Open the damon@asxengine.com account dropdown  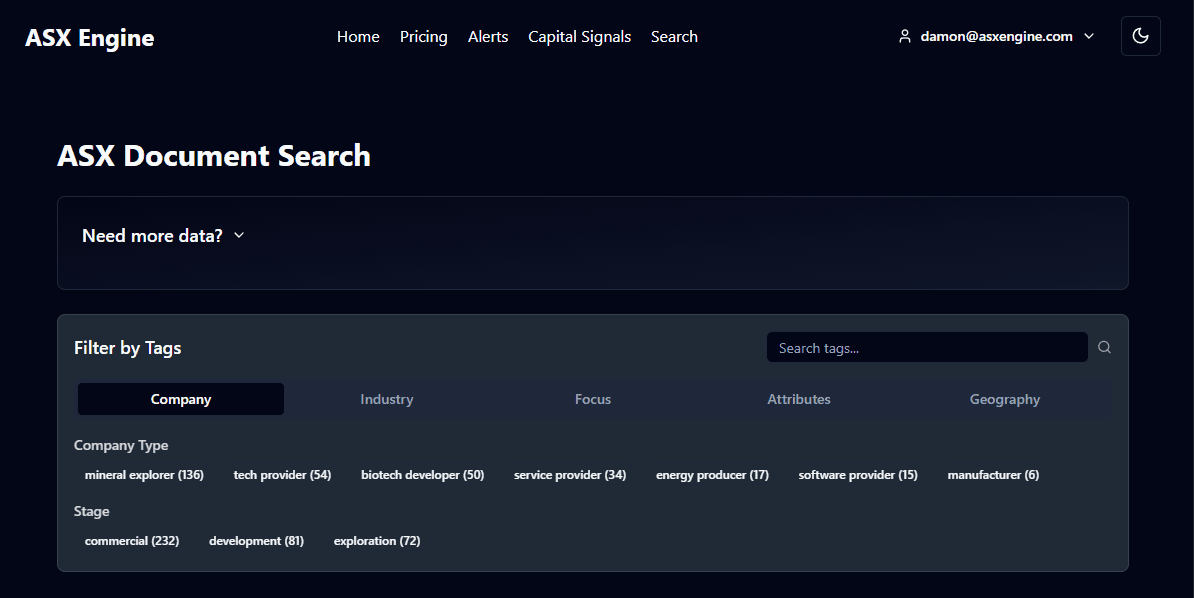coord(996,36)
